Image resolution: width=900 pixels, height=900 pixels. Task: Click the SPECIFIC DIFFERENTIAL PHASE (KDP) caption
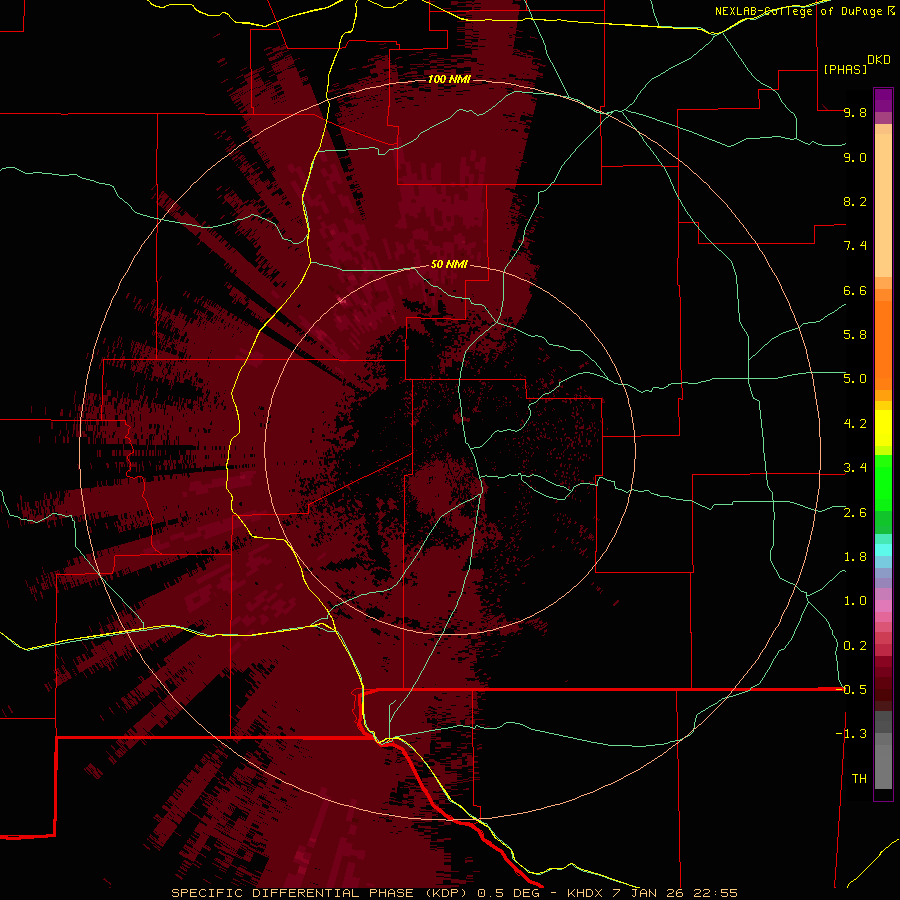point(319,893)
